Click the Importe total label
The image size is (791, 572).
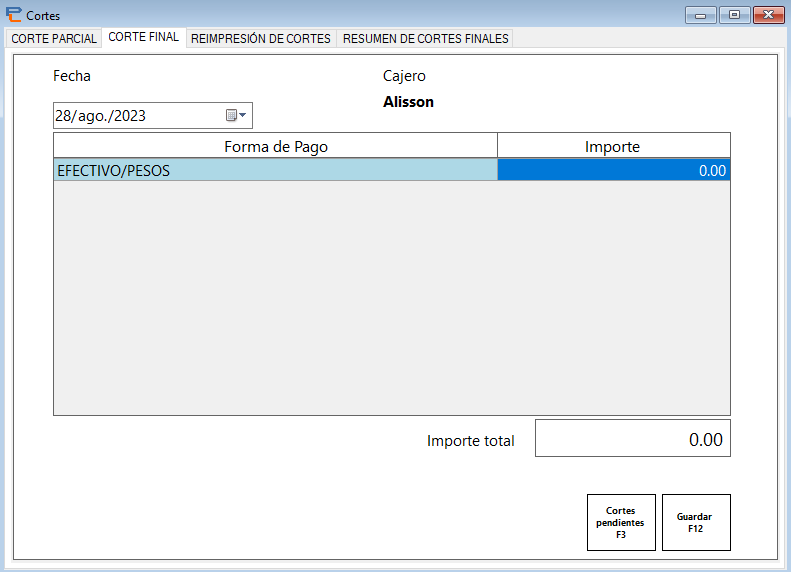tap(471, 440)
